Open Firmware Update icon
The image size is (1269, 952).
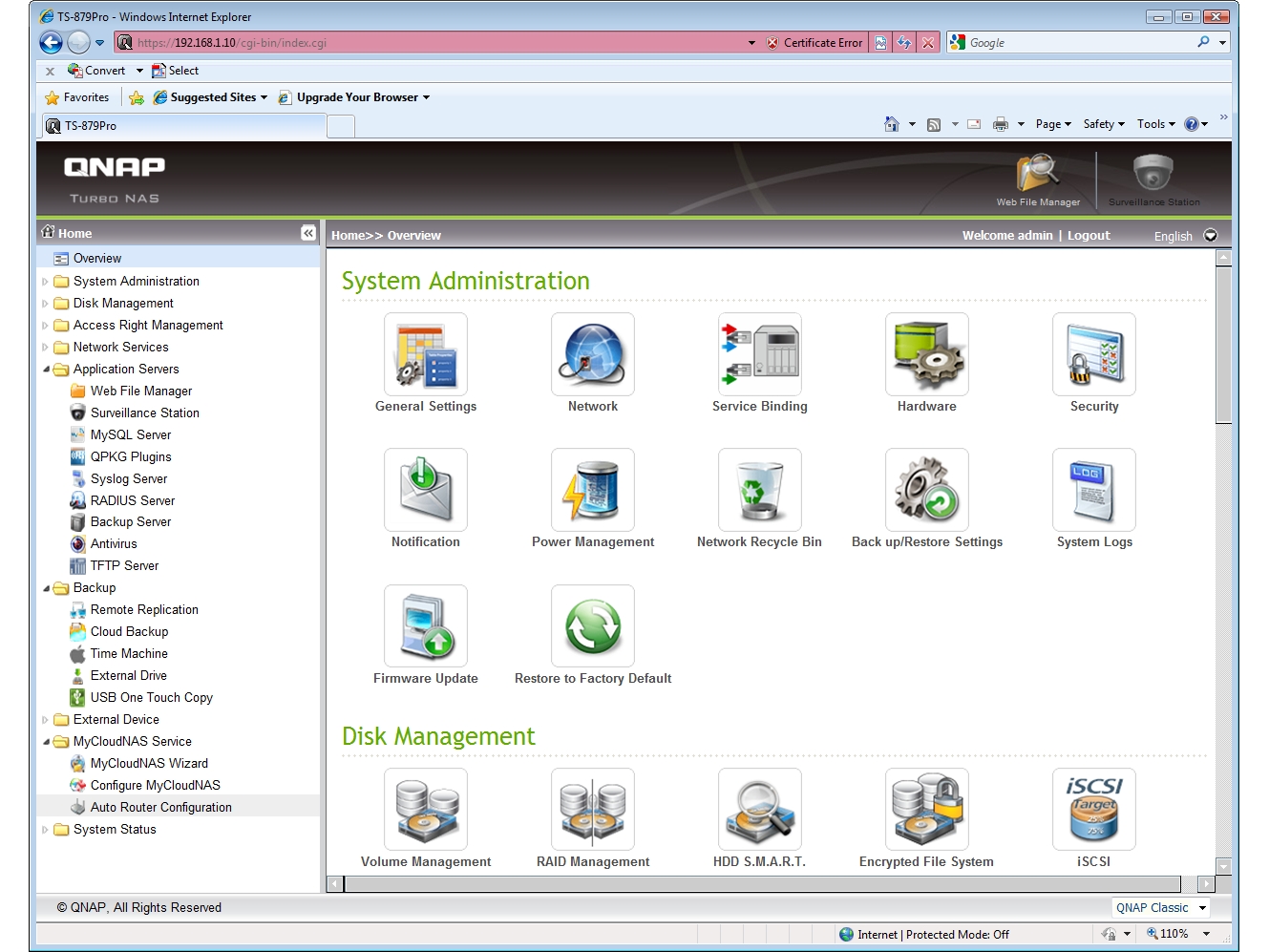426,626
